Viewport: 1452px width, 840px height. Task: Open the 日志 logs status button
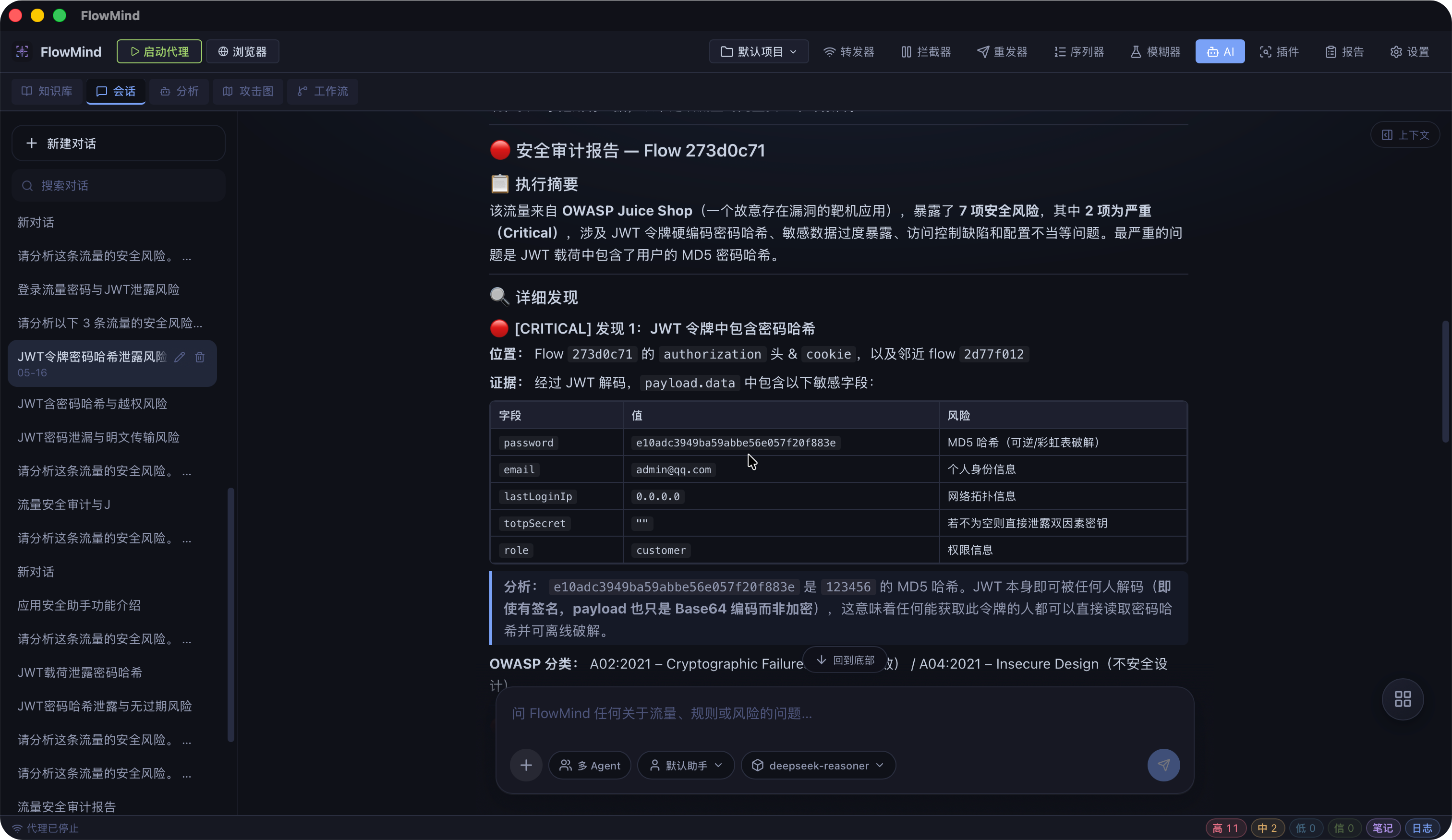[1422, 828]
